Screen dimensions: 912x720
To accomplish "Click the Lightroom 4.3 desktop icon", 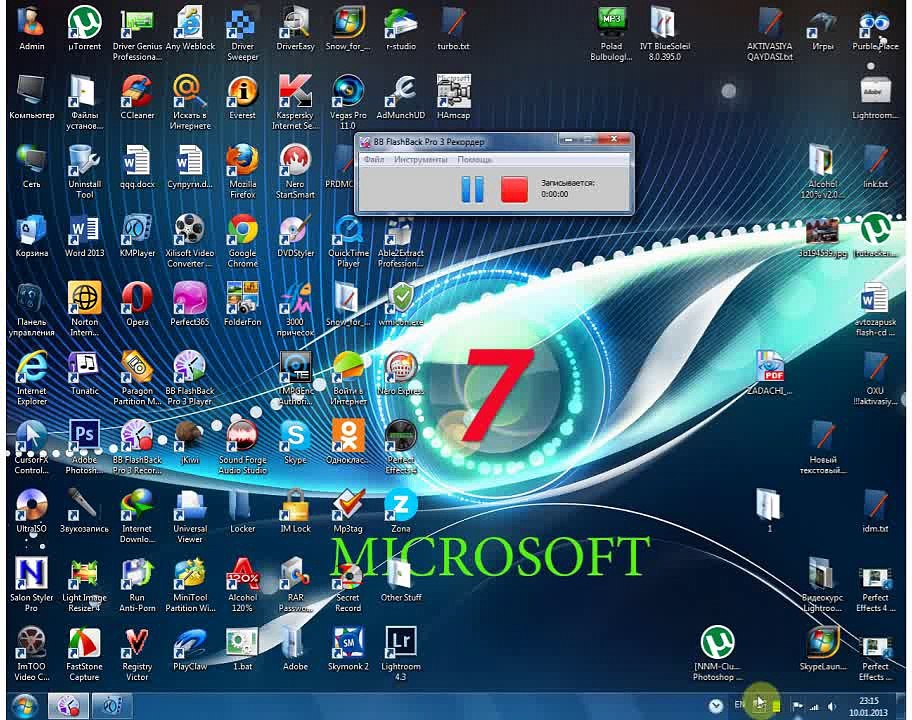I will [x=401, y=654].
